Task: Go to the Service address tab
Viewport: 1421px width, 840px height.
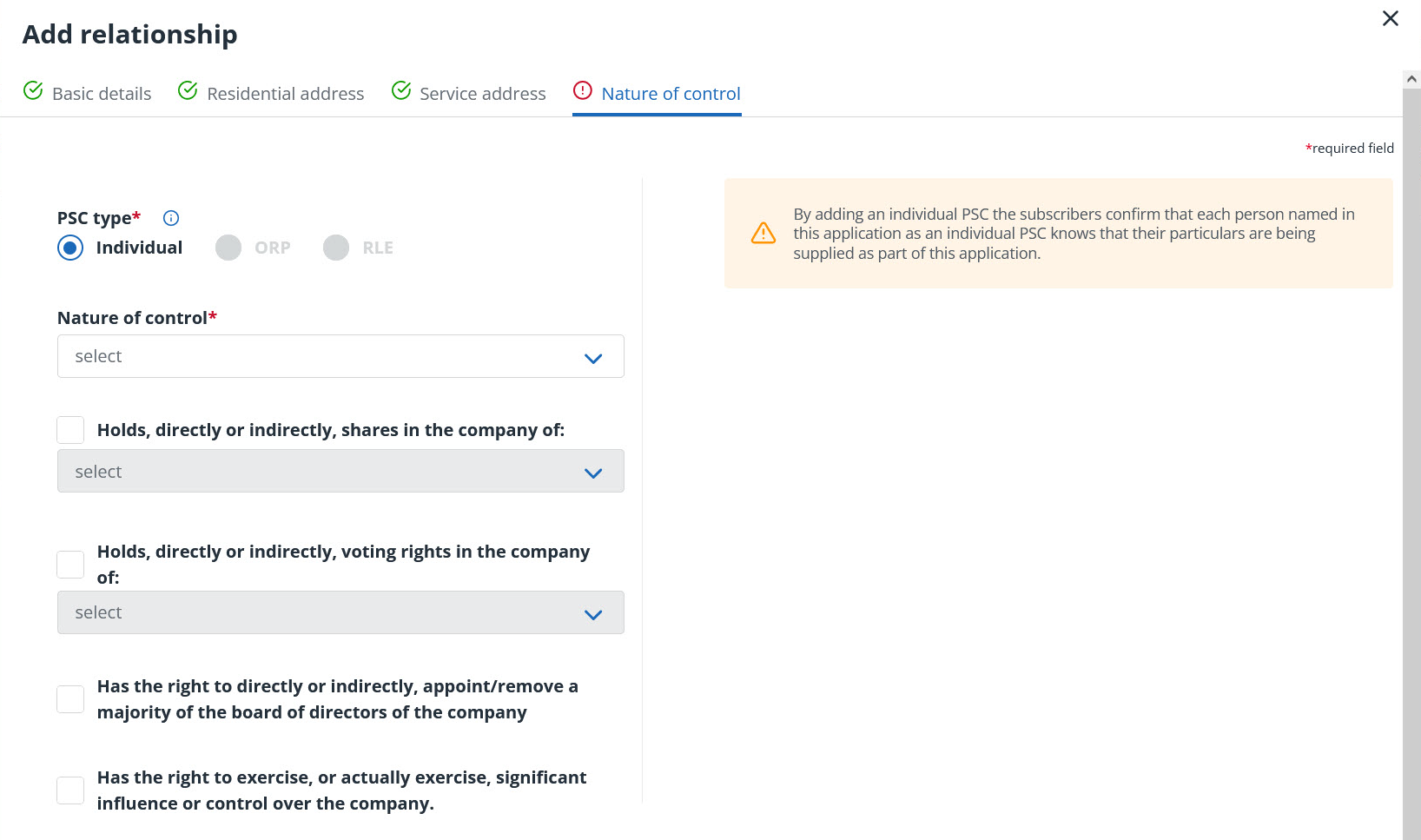Action: (x=482, y=94)
